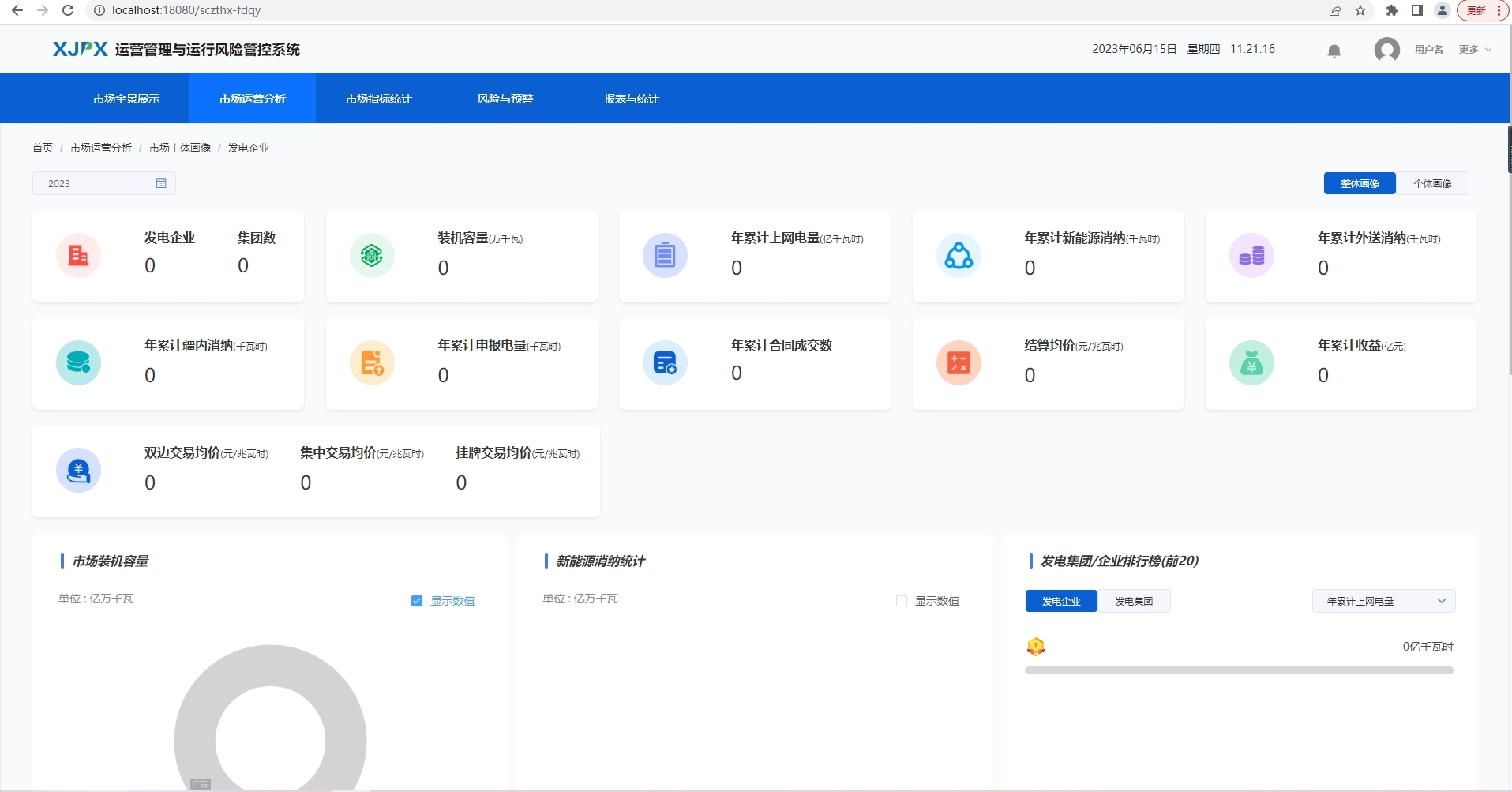Open the 年累计上网电量 dropdown
This screenshot has width=1512, height=792.
point(1383,601)
